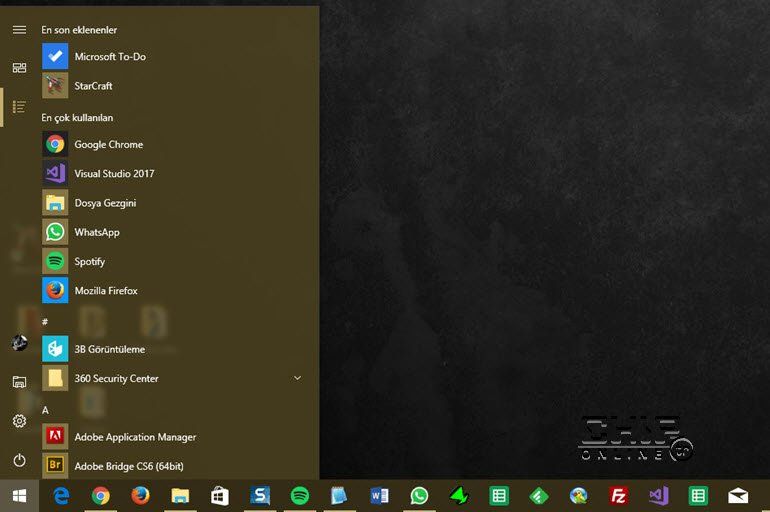Viewport: 770px width, 512px height.
Task: Open File Explorer from the taskbar
Action: pyautogui.click(x=180, y=496)
